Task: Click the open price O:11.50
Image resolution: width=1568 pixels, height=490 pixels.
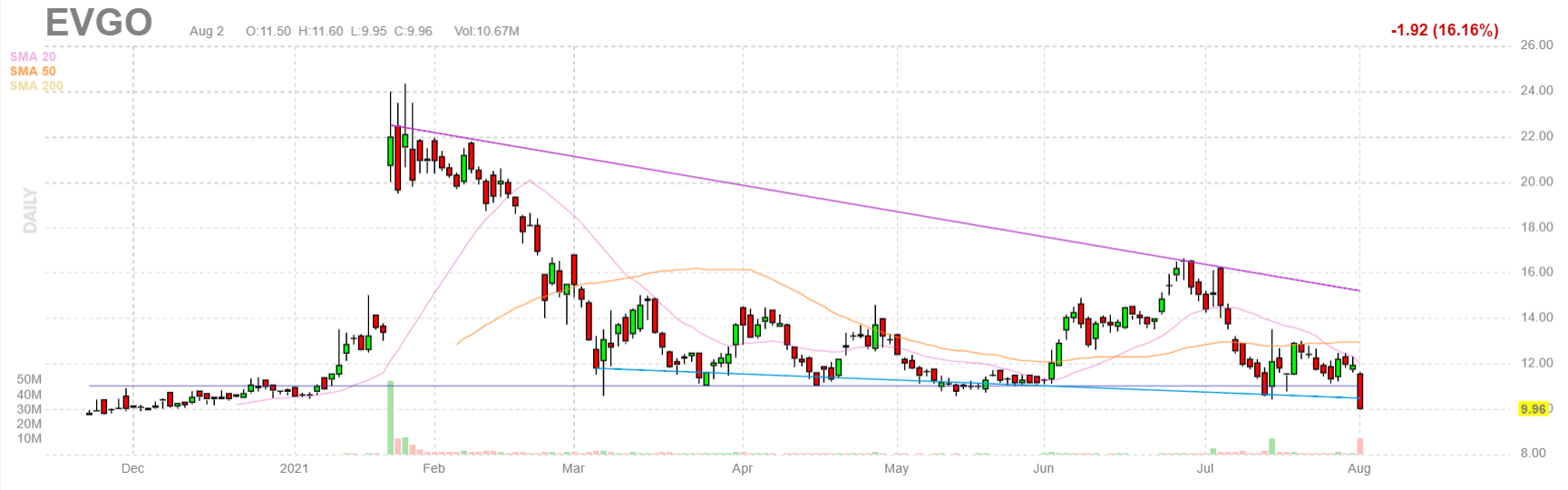Action: [x=268, y=31]
